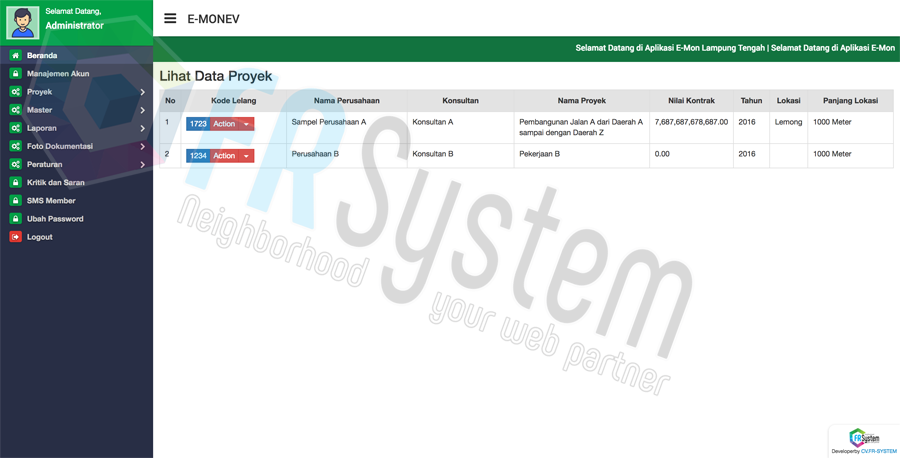
Task: Click the hamburger menu icon
Action: (x=170, y=18)
